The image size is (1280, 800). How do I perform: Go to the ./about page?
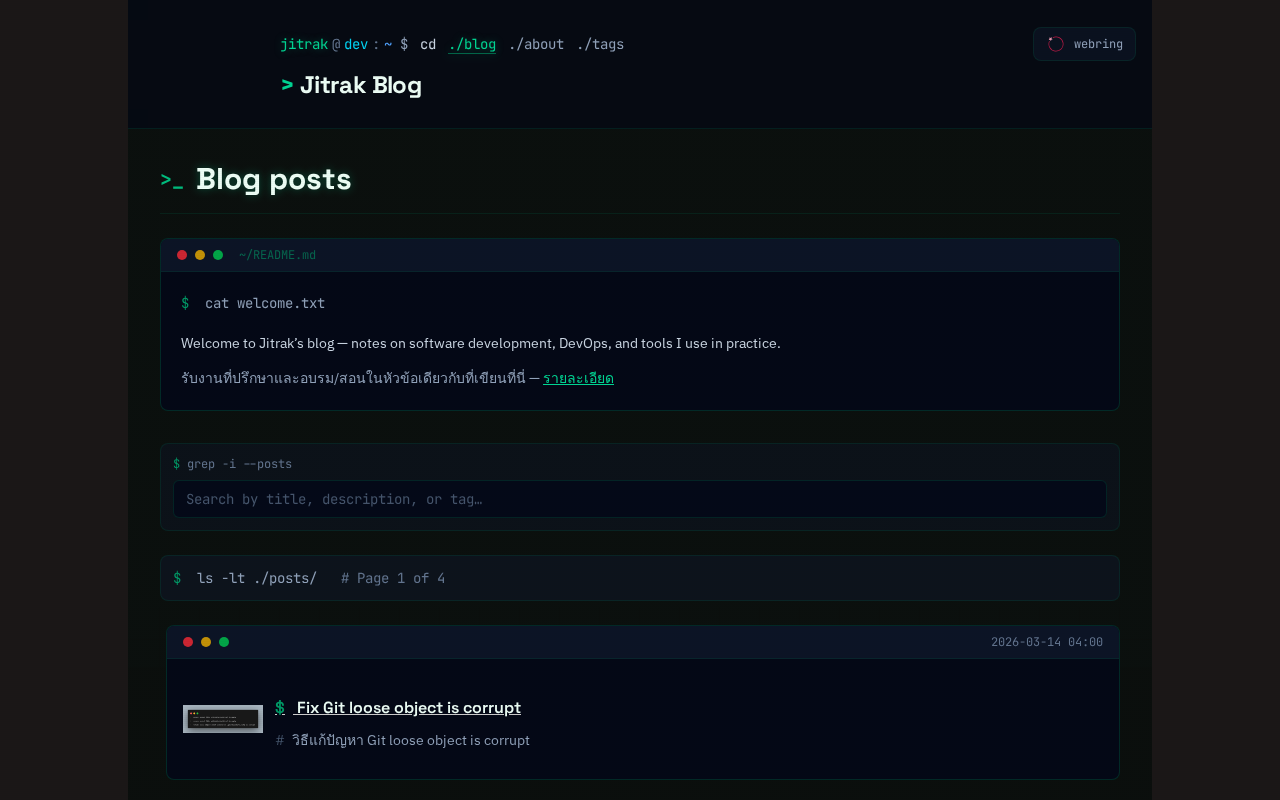pos(536,44)
